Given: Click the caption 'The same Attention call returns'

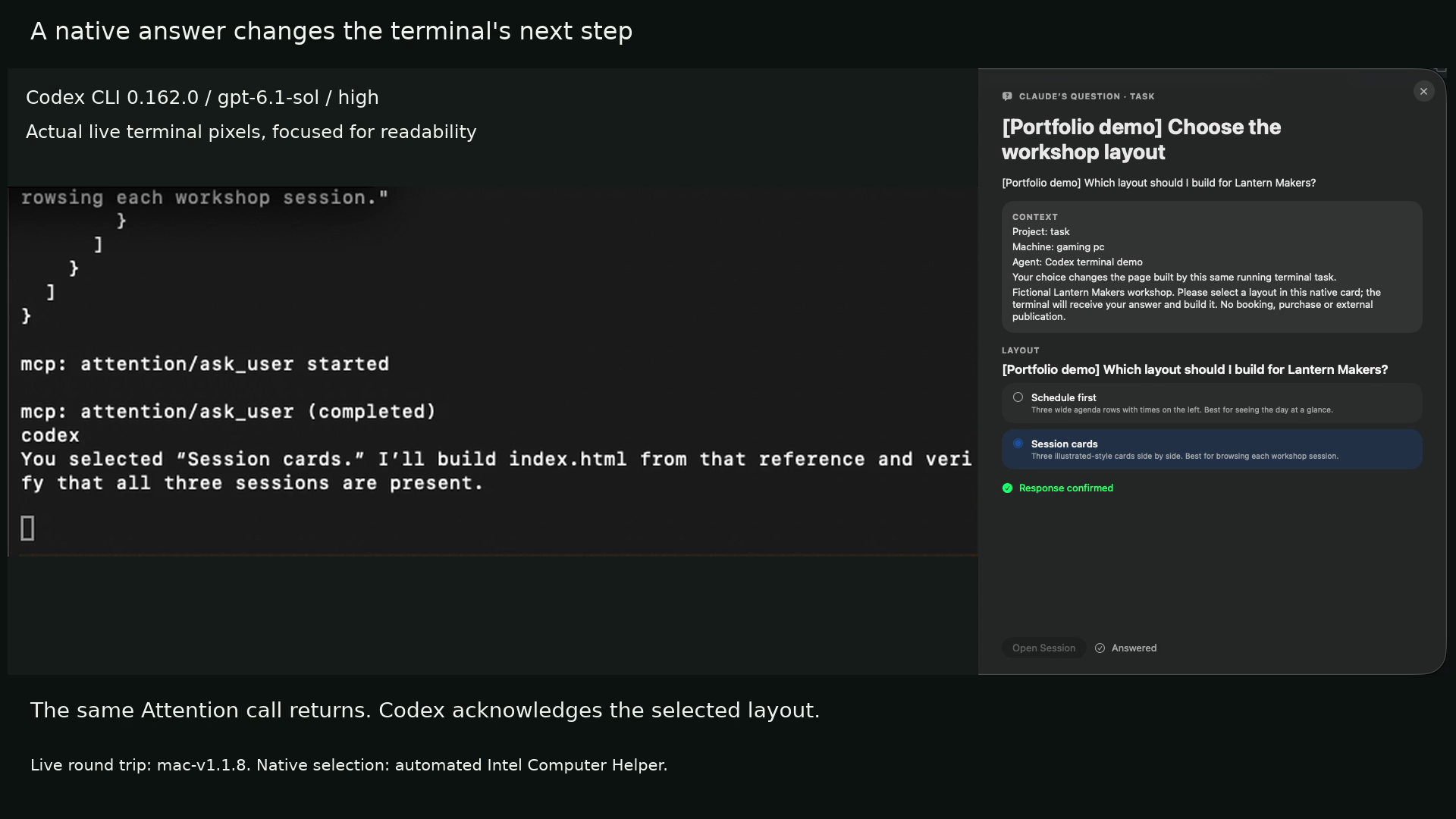Looking at the screenshot, I should pos(425,711).
